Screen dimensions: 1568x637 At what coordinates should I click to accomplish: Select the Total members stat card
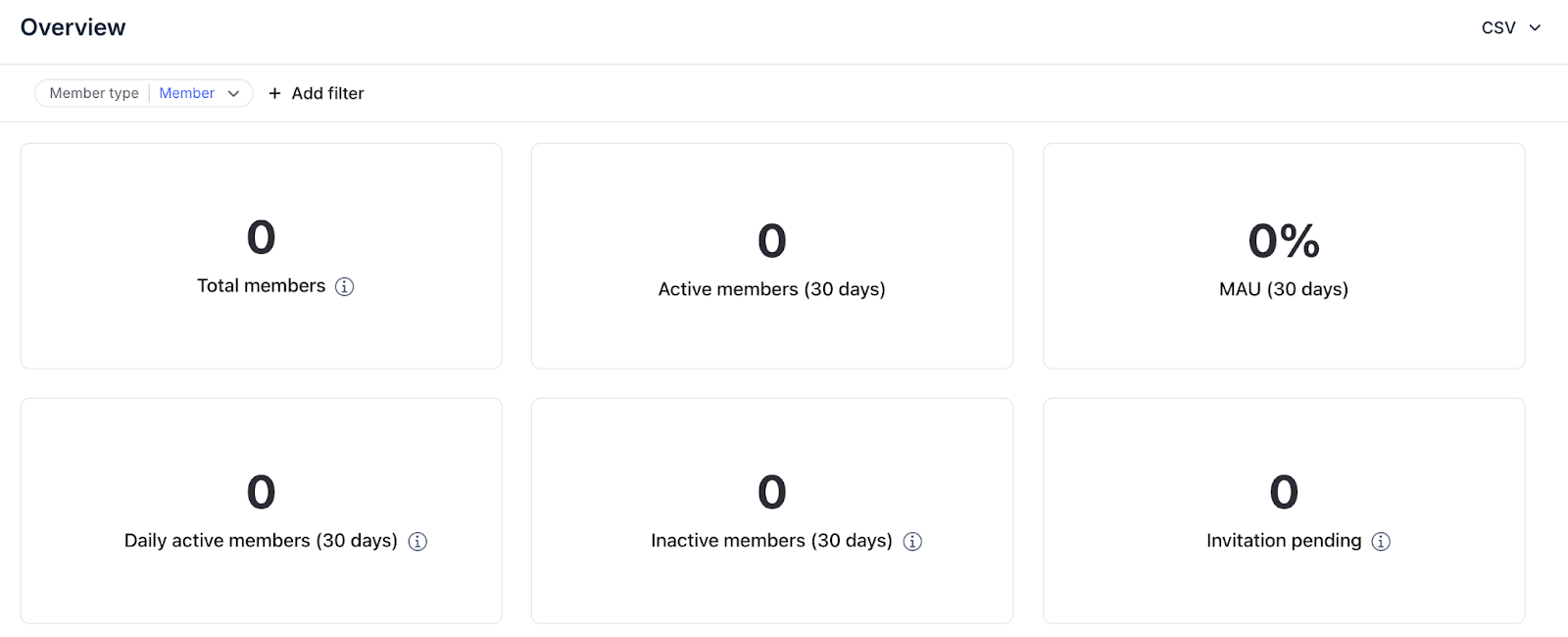[x=261, y=256]
